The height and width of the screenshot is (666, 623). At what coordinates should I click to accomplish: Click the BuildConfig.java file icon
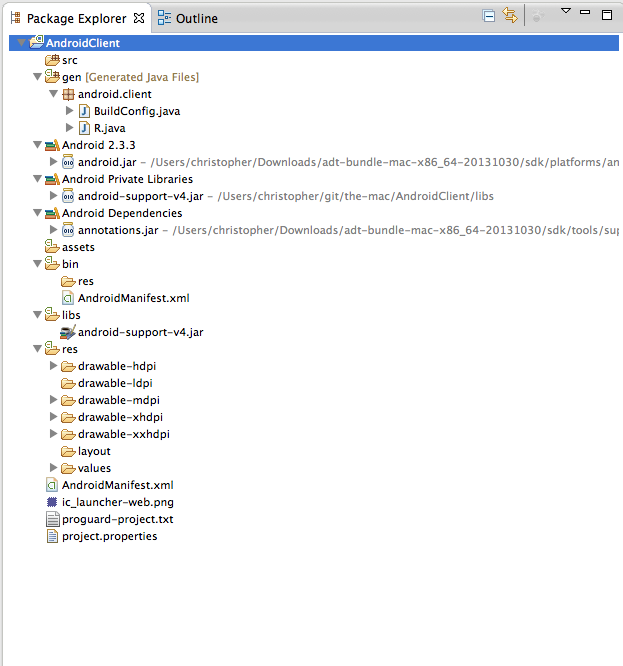(85, 111)
